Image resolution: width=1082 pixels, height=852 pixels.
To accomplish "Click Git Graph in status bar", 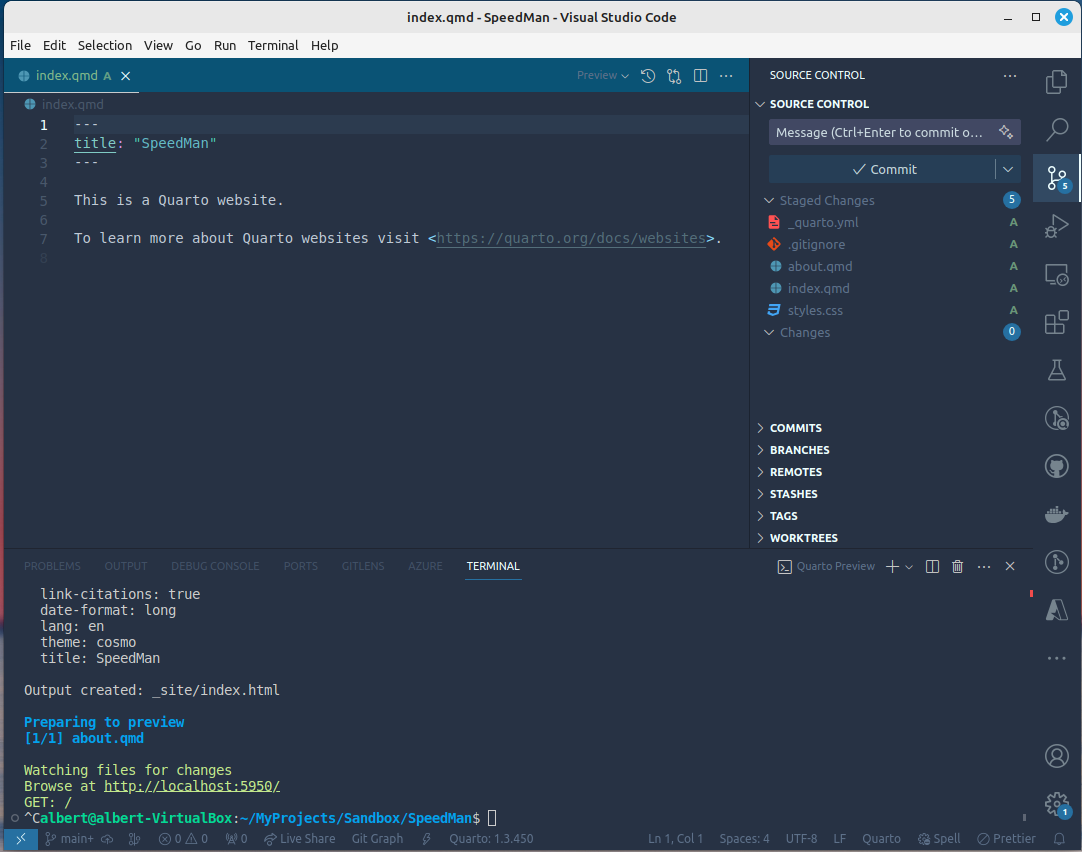I will 377,839.
